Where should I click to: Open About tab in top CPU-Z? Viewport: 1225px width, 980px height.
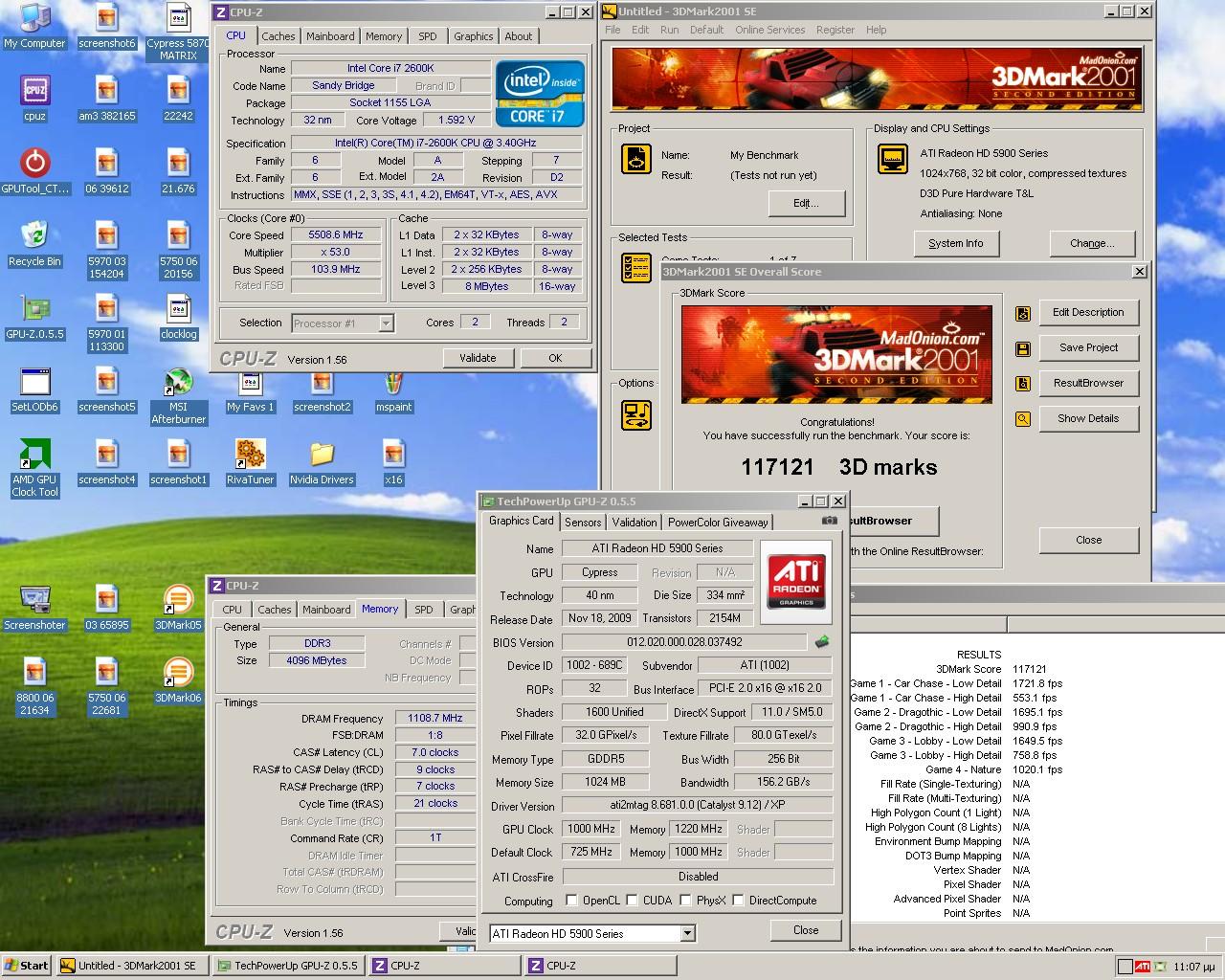pos(519,36)
